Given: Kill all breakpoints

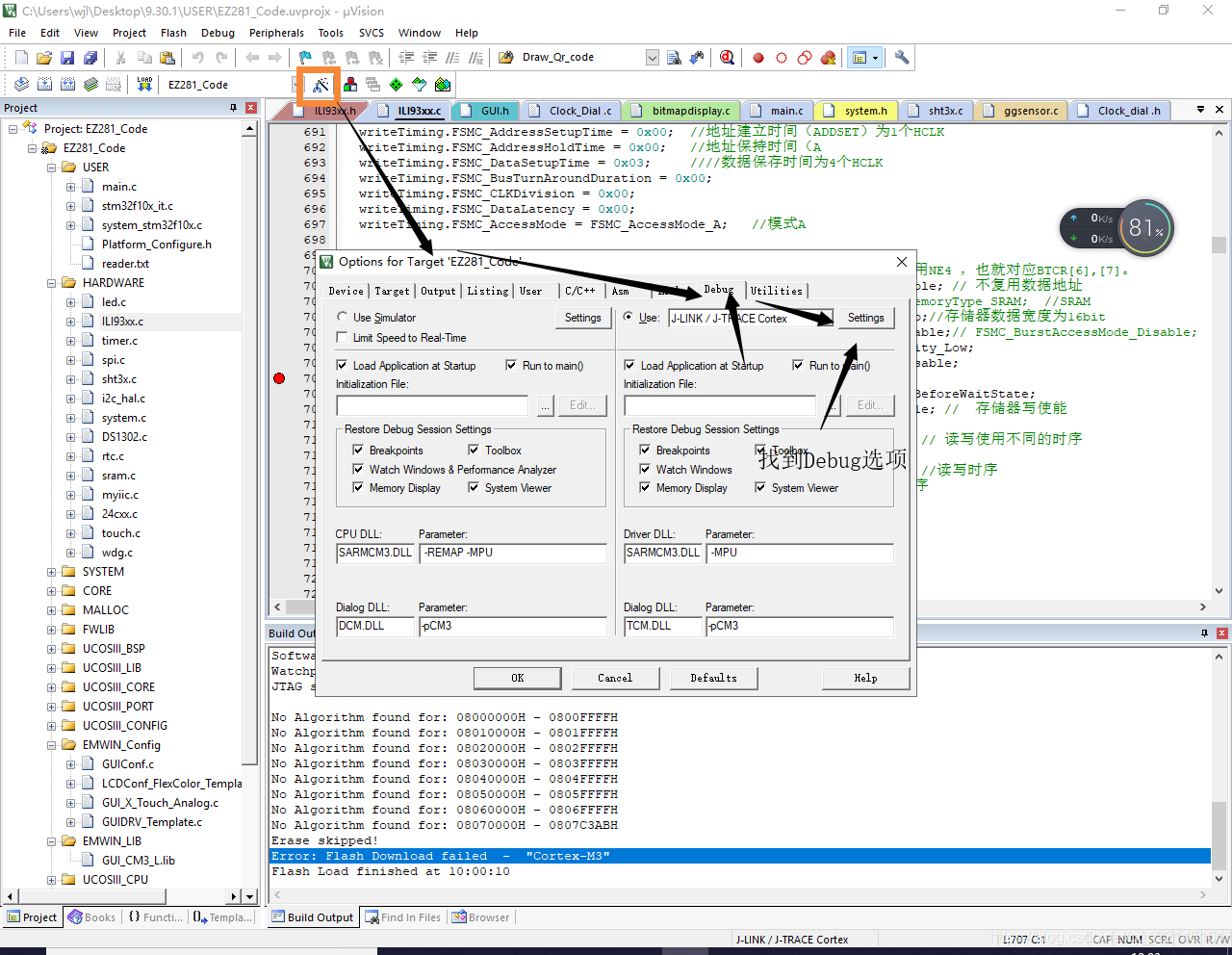Looking at the screenshot, I should [x=828, y=58].
